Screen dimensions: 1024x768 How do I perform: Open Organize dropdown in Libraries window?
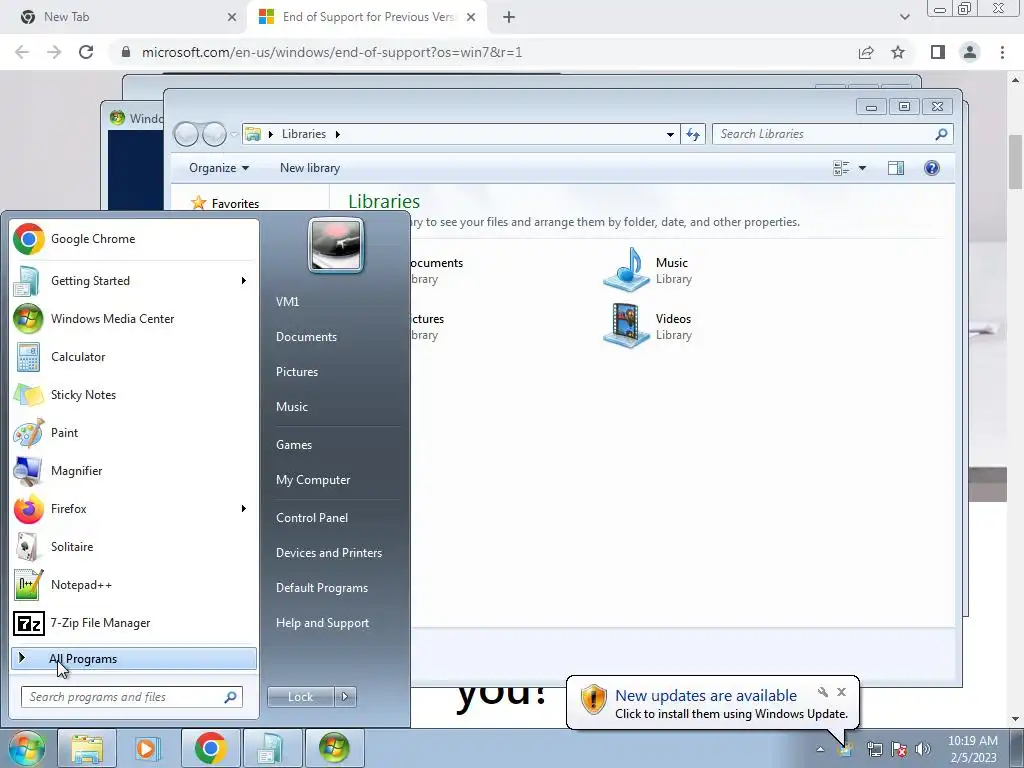219,168
